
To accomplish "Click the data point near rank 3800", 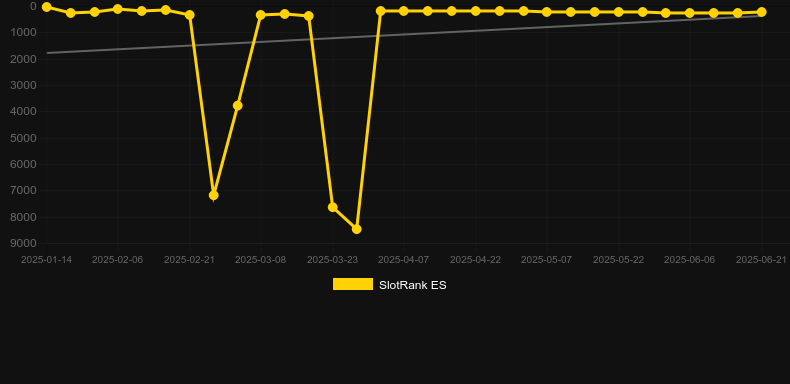I will (237, 106).
